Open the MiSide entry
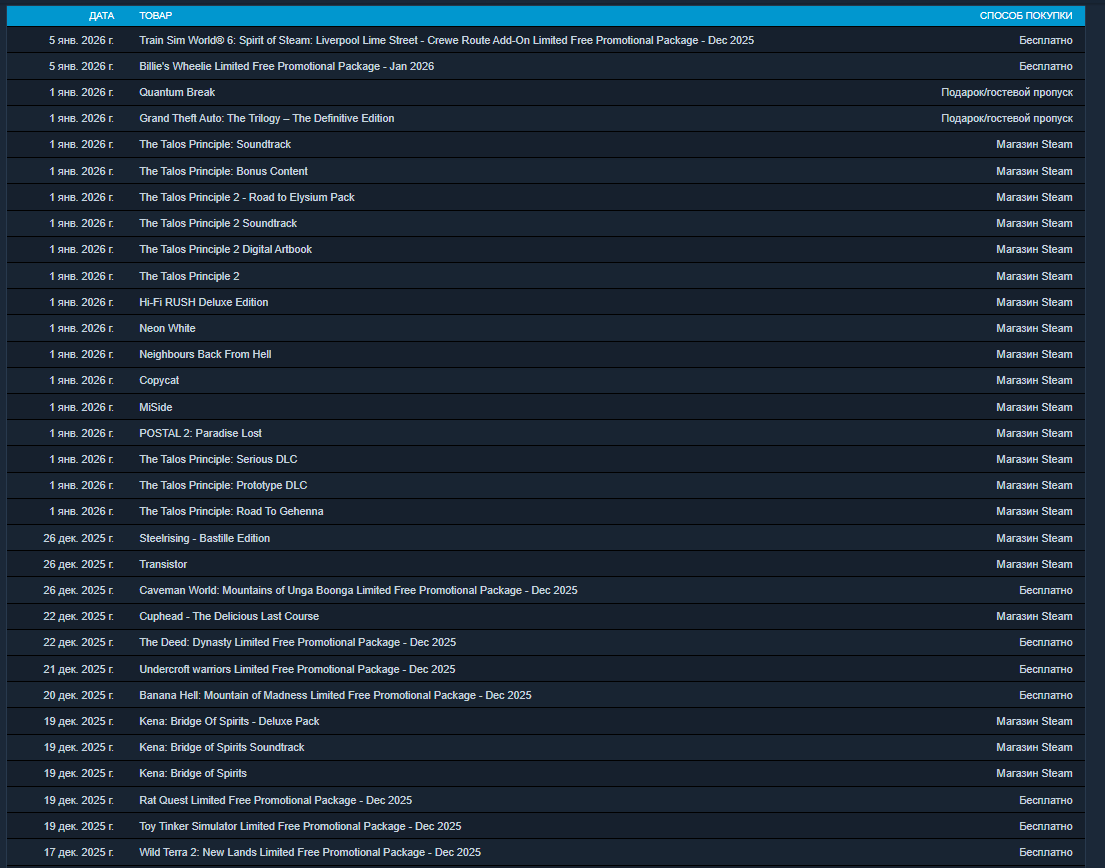Image resolution: width=1105 pixels, height=868 pixels. click(546, 407)
